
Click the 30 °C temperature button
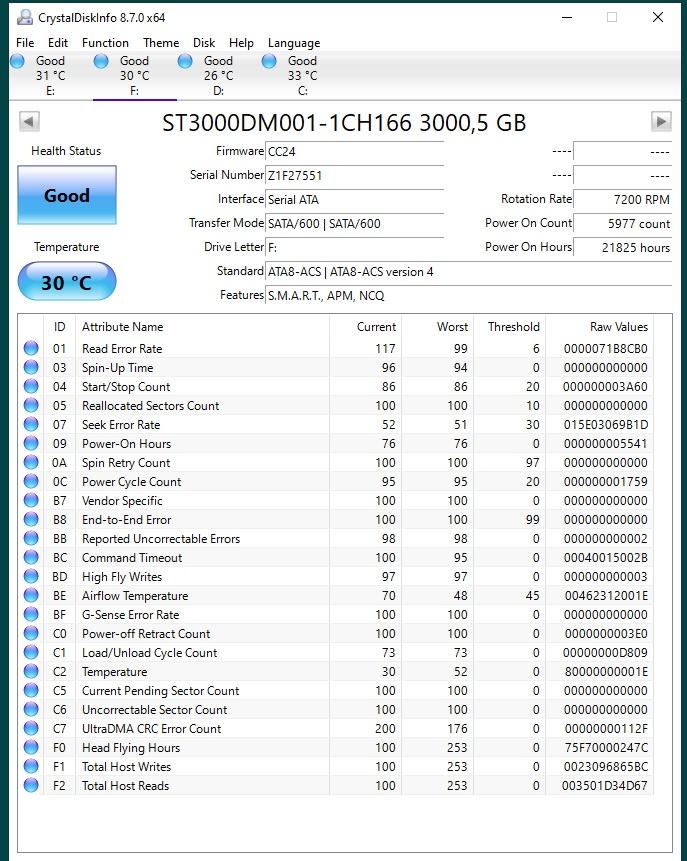pos(67,282)
